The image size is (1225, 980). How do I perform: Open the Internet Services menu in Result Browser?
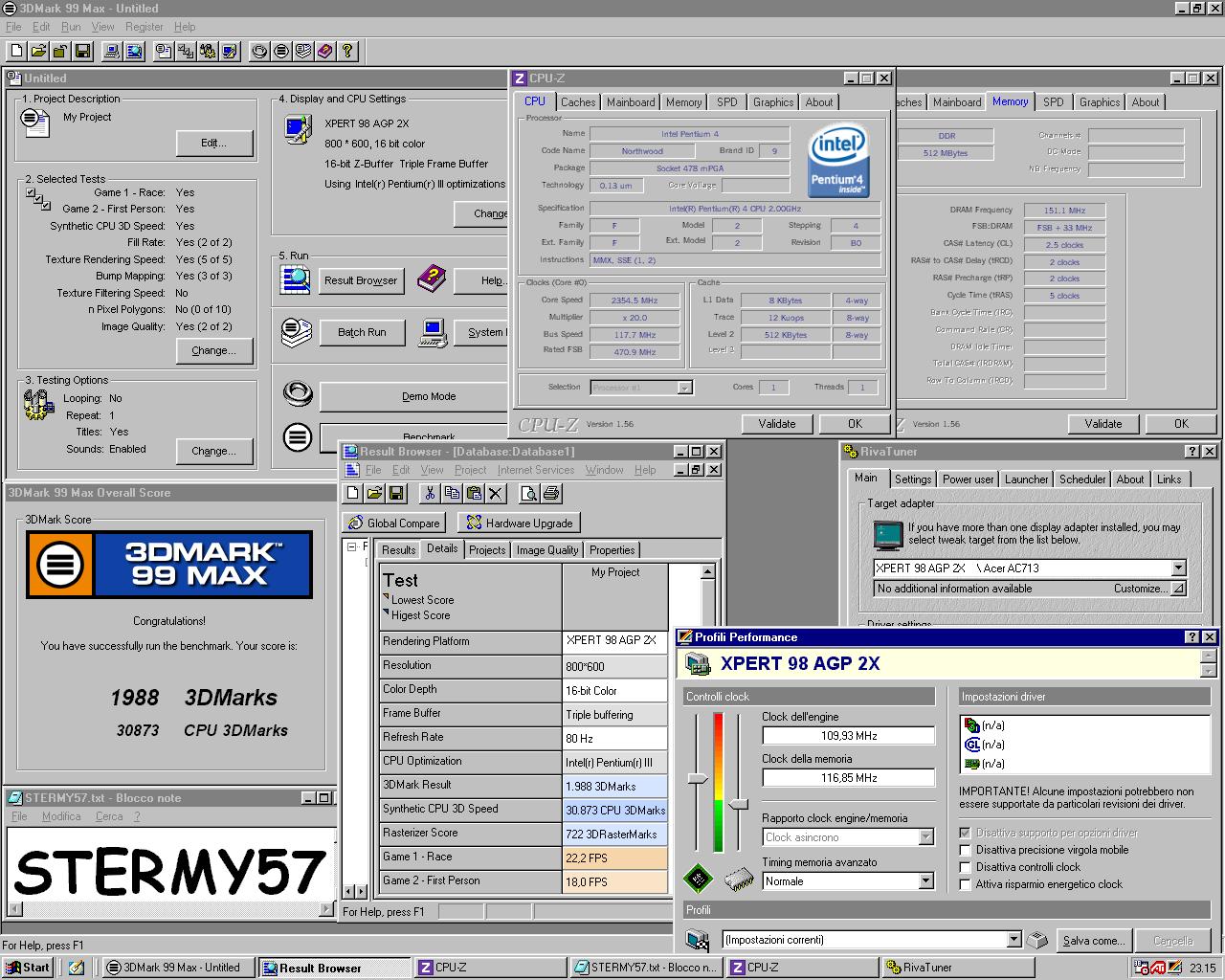(x=536, y=470)
